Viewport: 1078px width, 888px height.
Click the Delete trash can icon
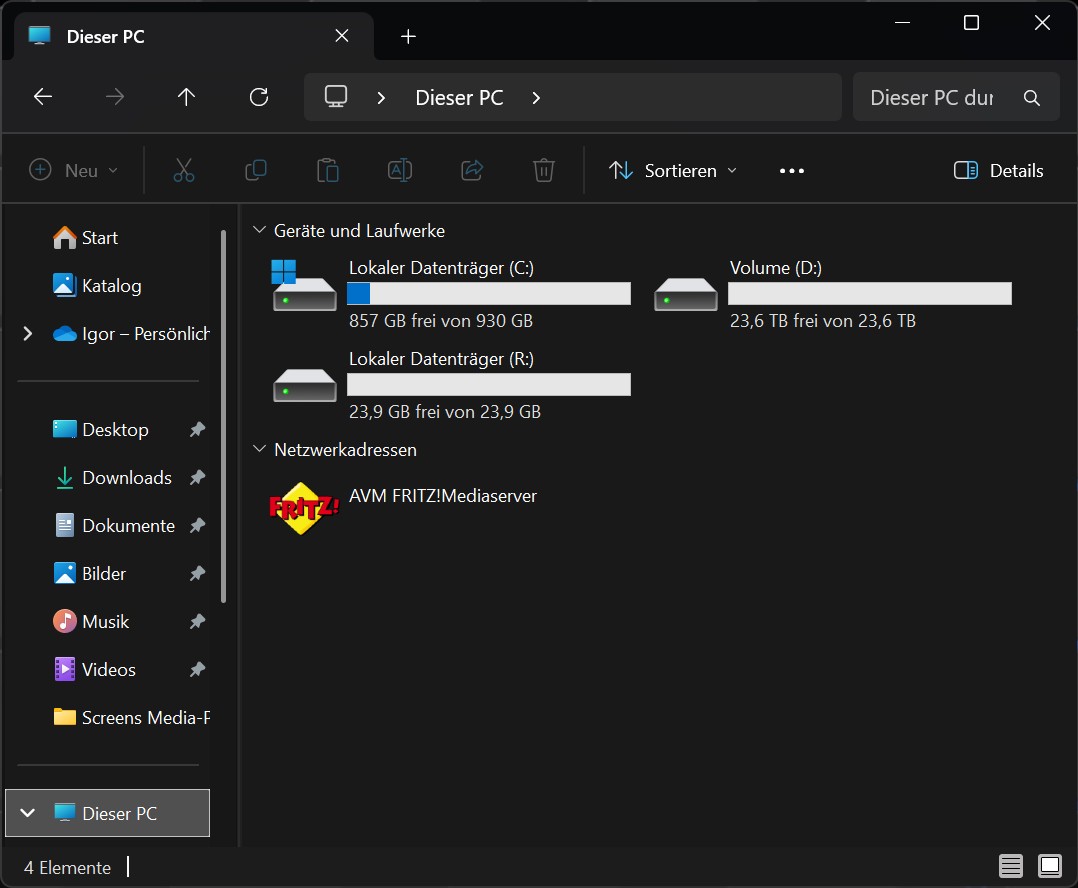coord(543,171)
